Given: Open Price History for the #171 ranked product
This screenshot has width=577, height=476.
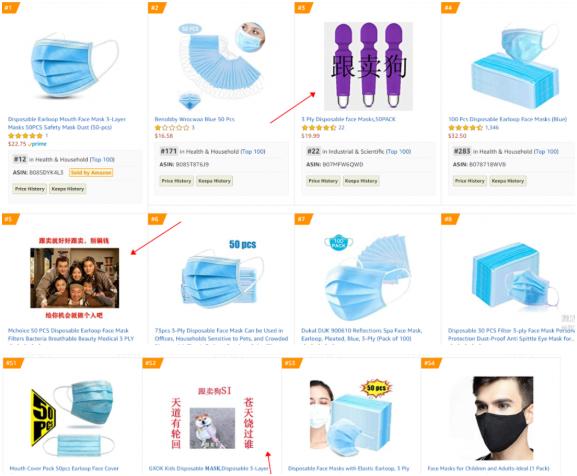Looking at the screenshot, I should click(x=176, y=181).
